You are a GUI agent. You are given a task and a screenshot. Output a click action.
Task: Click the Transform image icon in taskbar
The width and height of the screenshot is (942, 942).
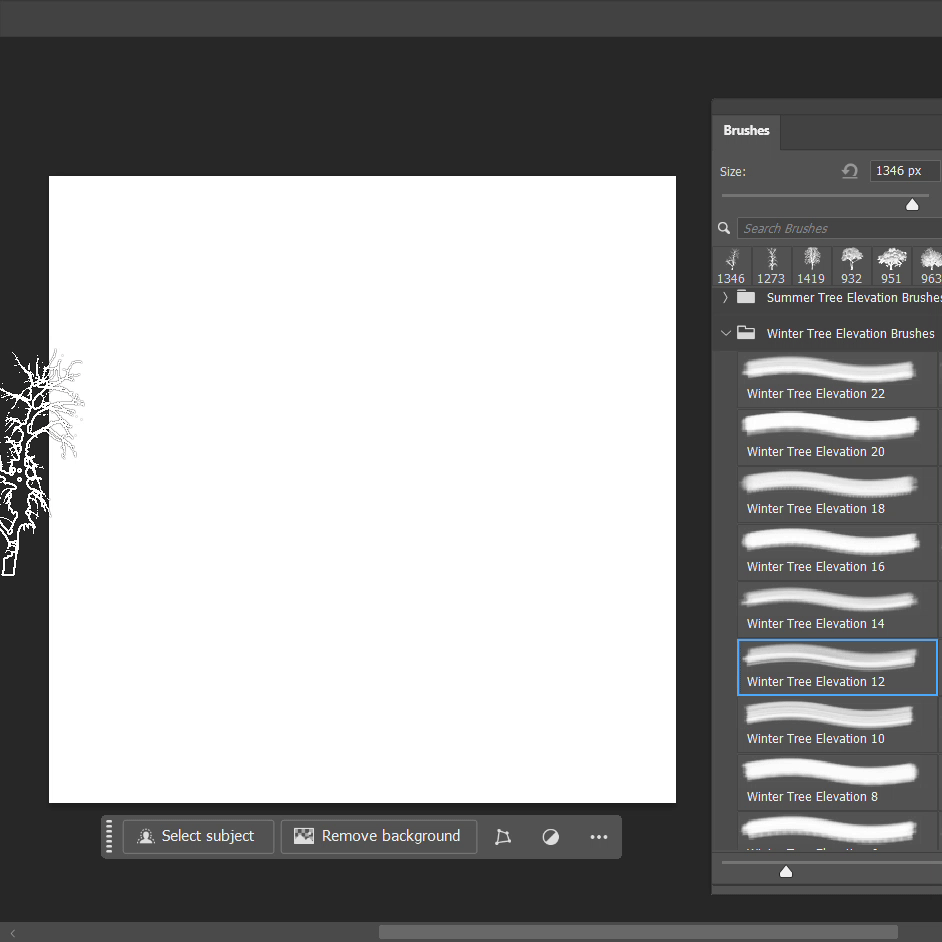(503, 837)
